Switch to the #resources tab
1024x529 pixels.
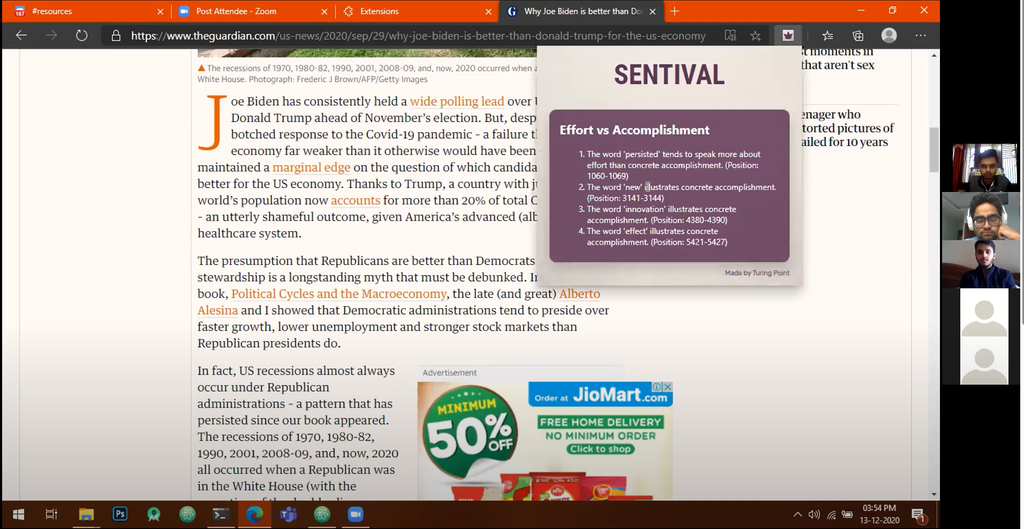[x=88, y=12]
